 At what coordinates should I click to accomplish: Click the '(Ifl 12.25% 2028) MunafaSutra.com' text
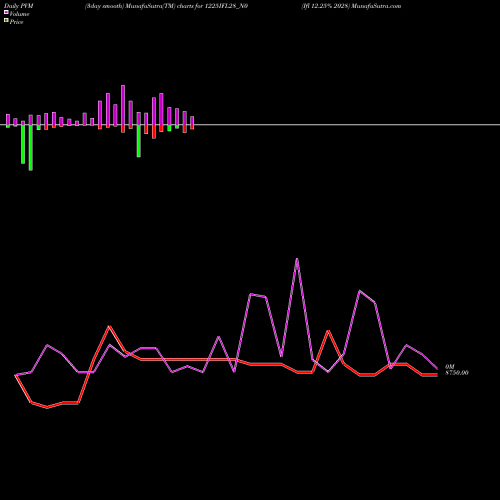pyautogui.click(x=351, y=6)
